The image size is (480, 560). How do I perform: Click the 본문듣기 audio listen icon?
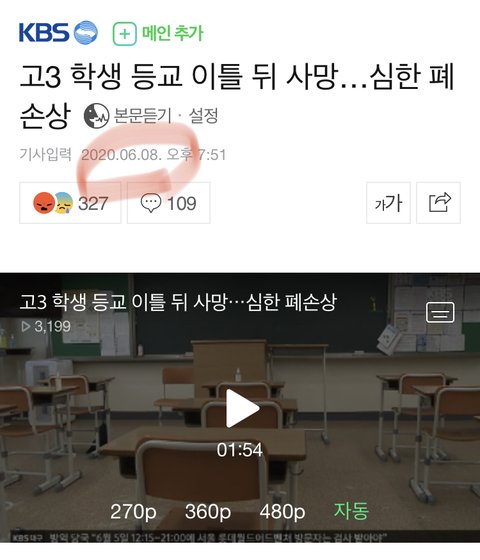[96, 116]
